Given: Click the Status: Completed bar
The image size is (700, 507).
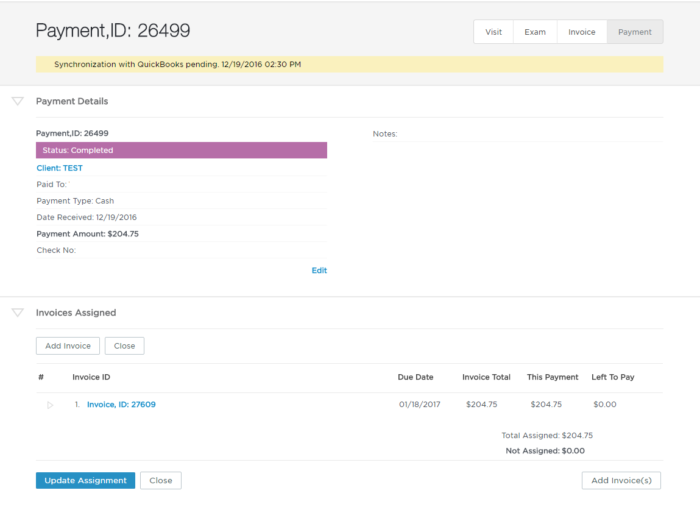Looking at the screenshot, I should tap(181, 150).
